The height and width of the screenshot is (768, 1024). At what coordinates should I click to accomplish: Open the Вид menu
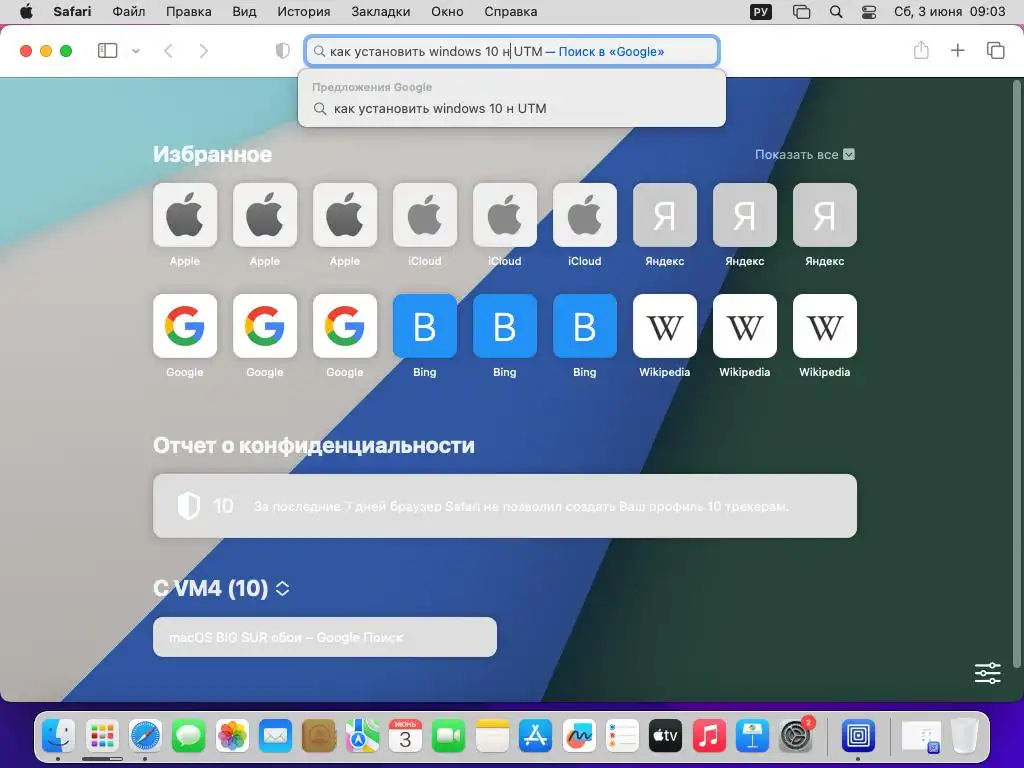[244, 12]
